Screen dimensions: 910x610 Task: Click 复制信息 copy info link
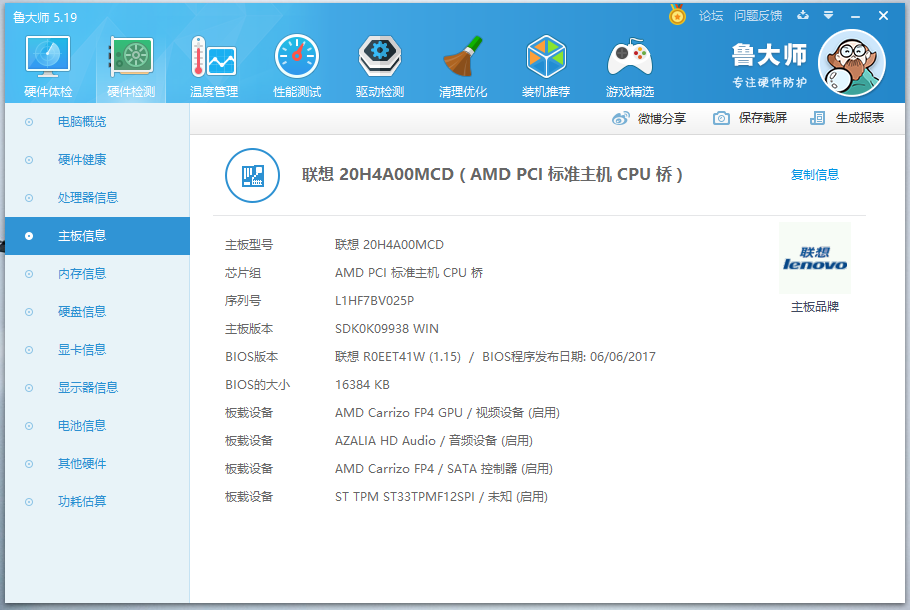pyautogui.click(x=815, y=175)
